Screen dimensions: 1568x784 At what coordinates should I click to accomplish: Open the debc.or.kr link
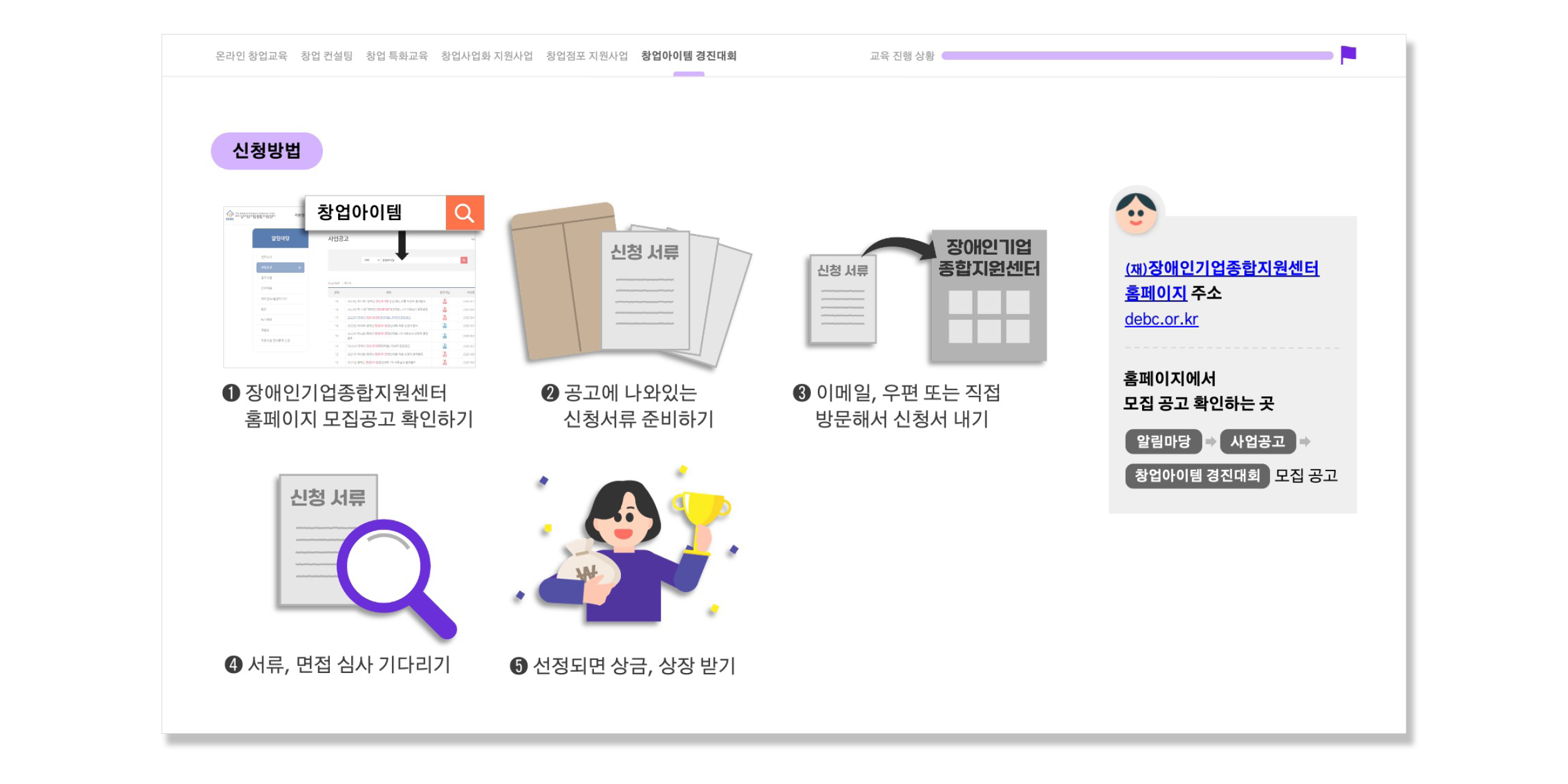point(1161,319)
